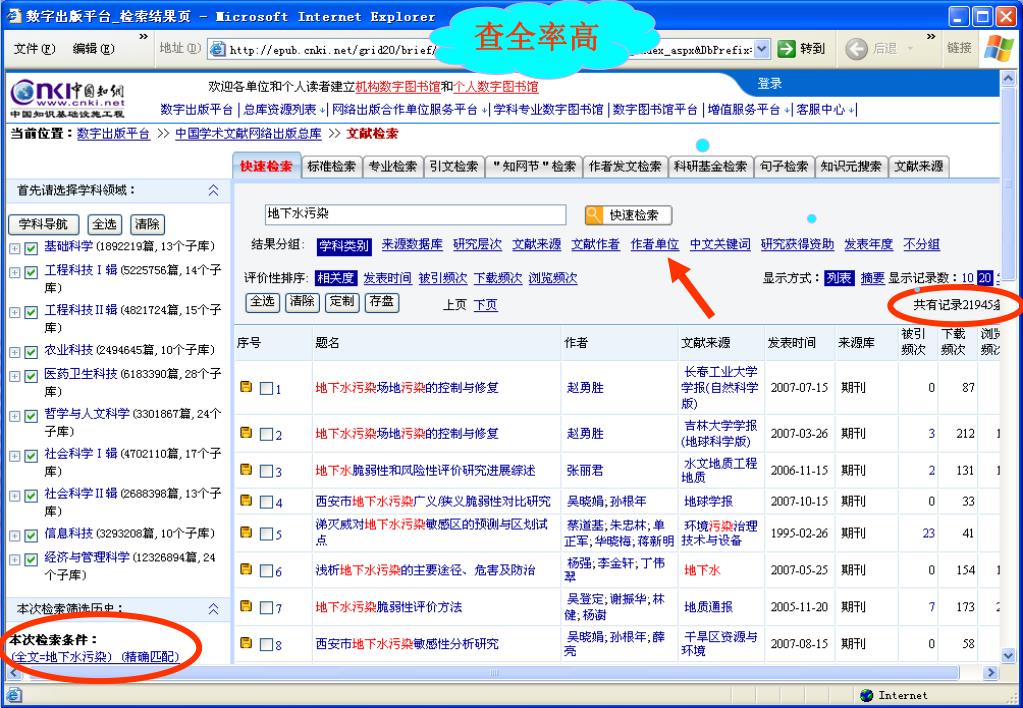This screenshot has height=708, width=1023.
Task: Click the vertical scrollbar down arrow
Action: [1007, 654]
